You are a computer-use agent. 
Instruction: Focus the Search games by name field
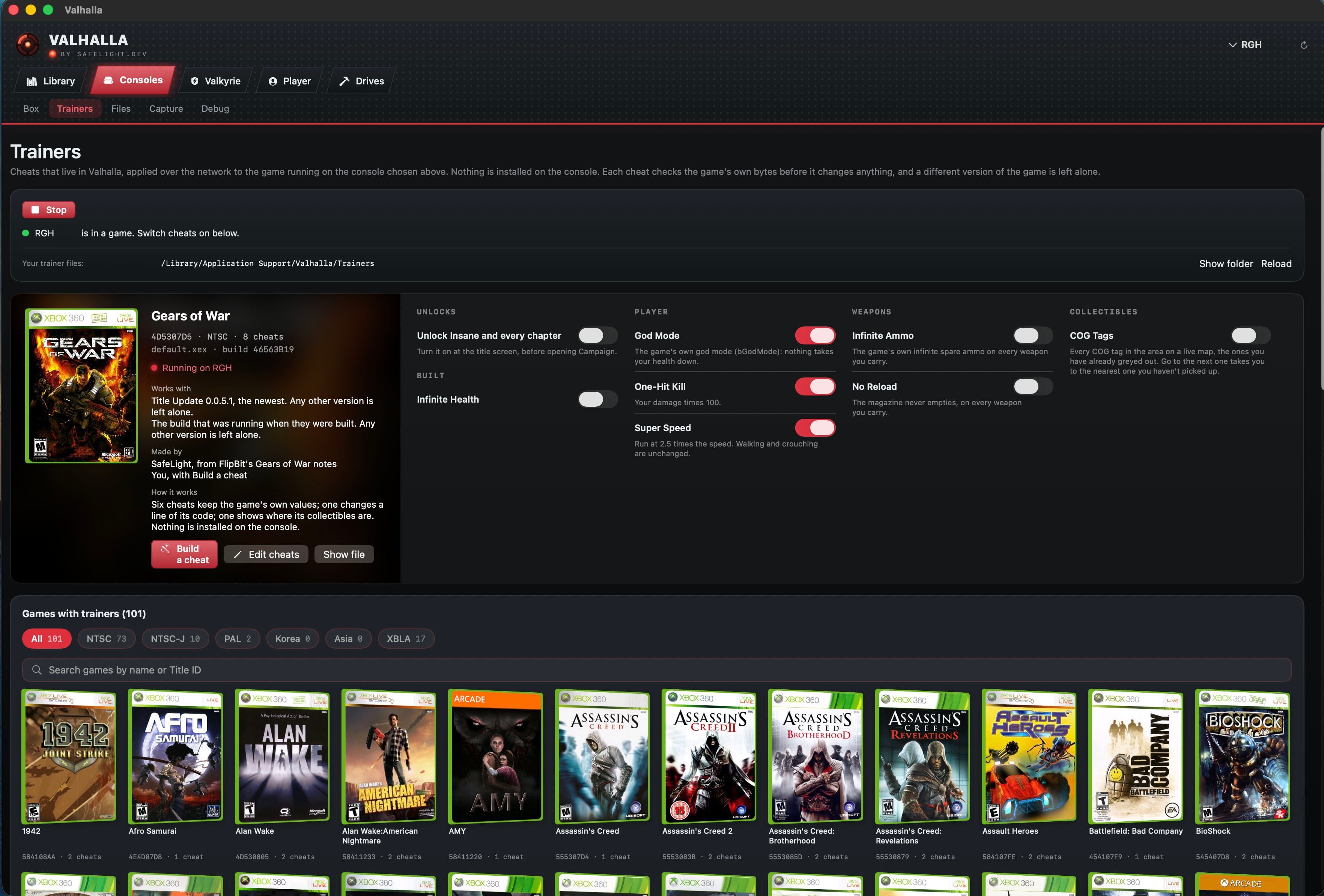(656, 670)
